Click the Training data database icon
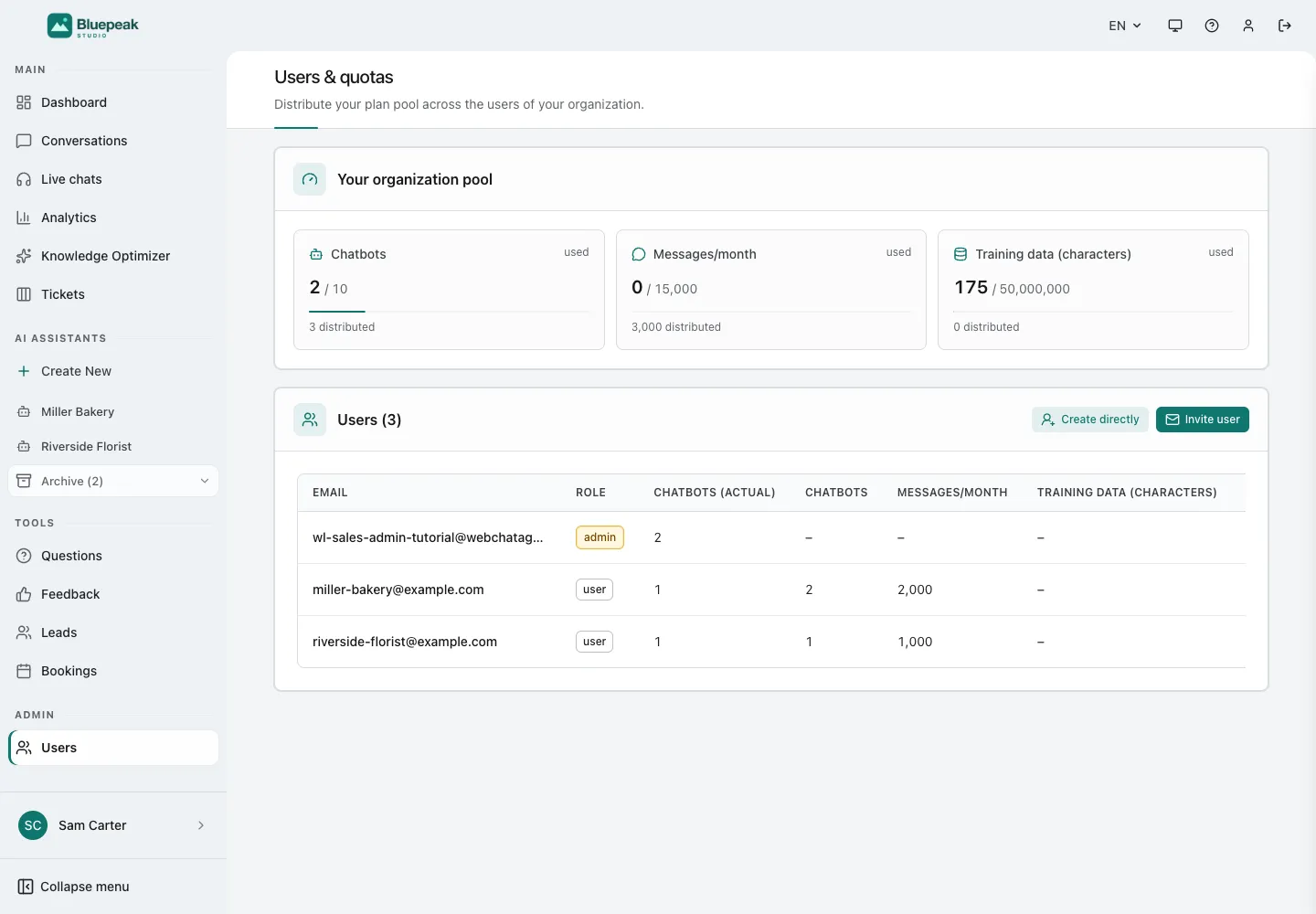Viewport: 1316px width, 914px height. (960, 254)
